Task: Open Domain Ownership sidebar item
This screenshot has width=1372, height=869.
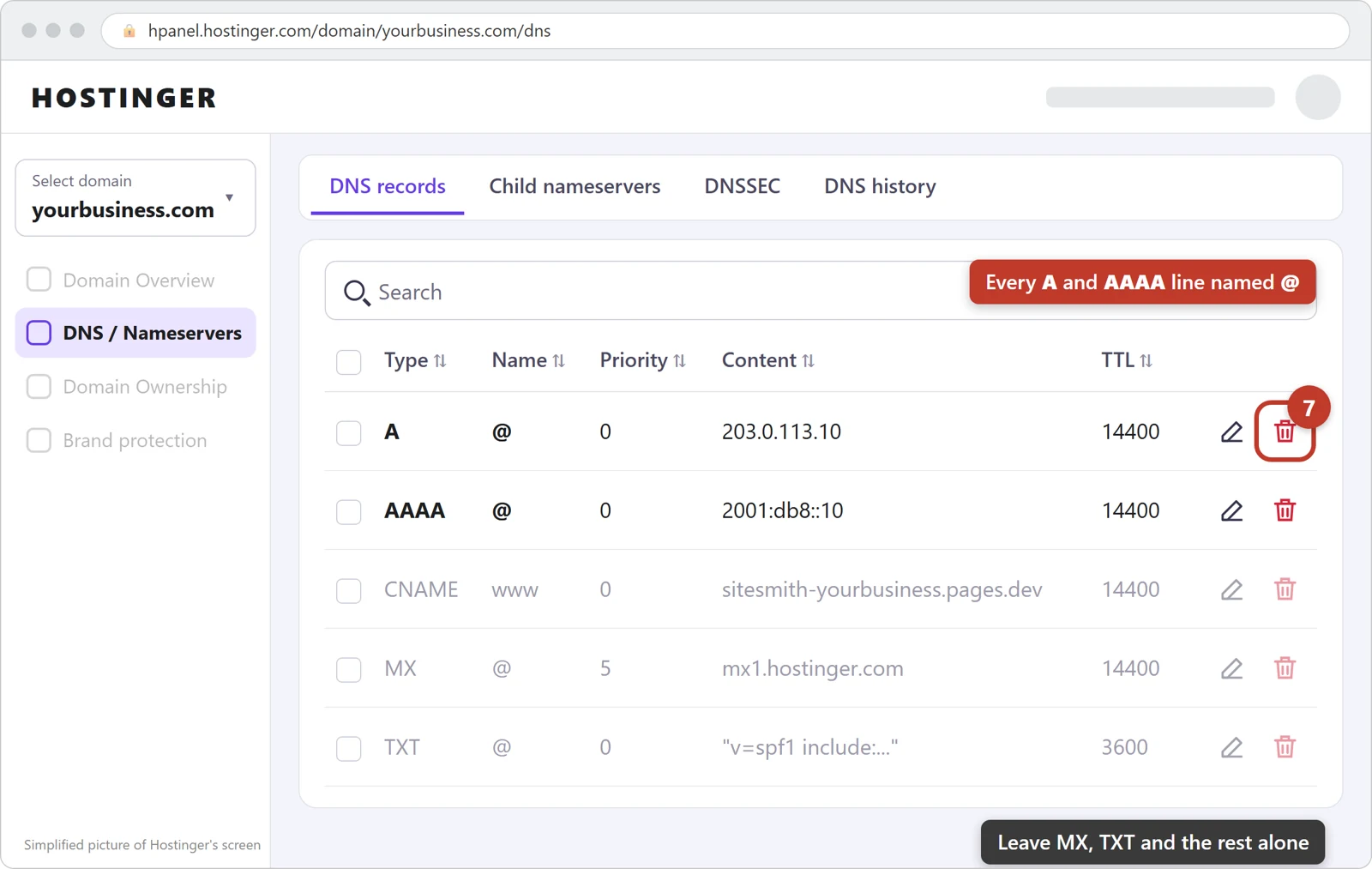Action: (135, 387)
